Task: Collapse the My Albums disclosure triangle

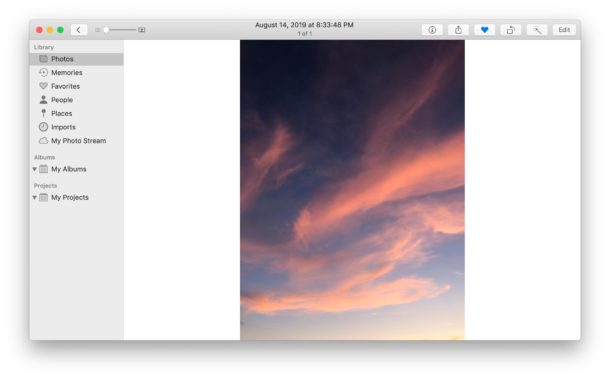Action: [x=35, y=169]
